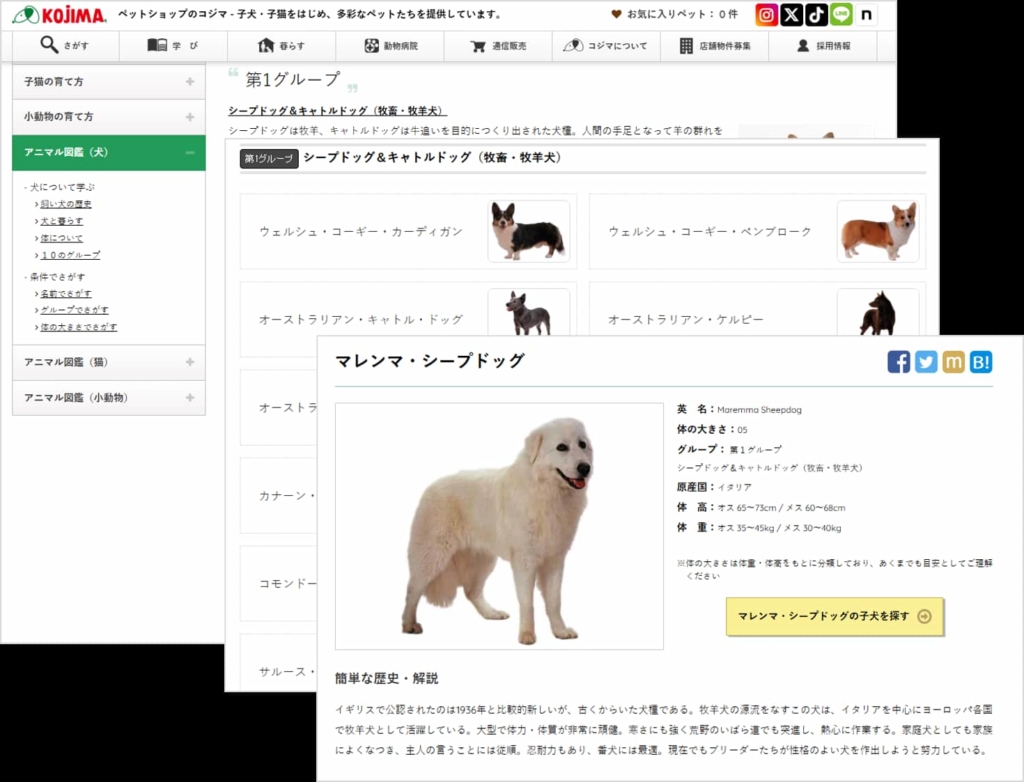
Task: Share with Hatena Bookmark B! icon
Action: pyautogui.click(x=980, y=362)
